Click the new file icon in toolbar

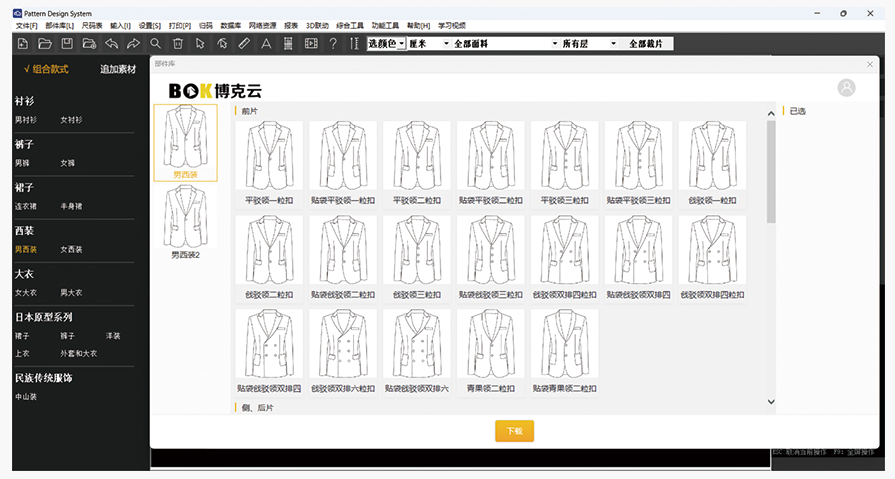22,44
